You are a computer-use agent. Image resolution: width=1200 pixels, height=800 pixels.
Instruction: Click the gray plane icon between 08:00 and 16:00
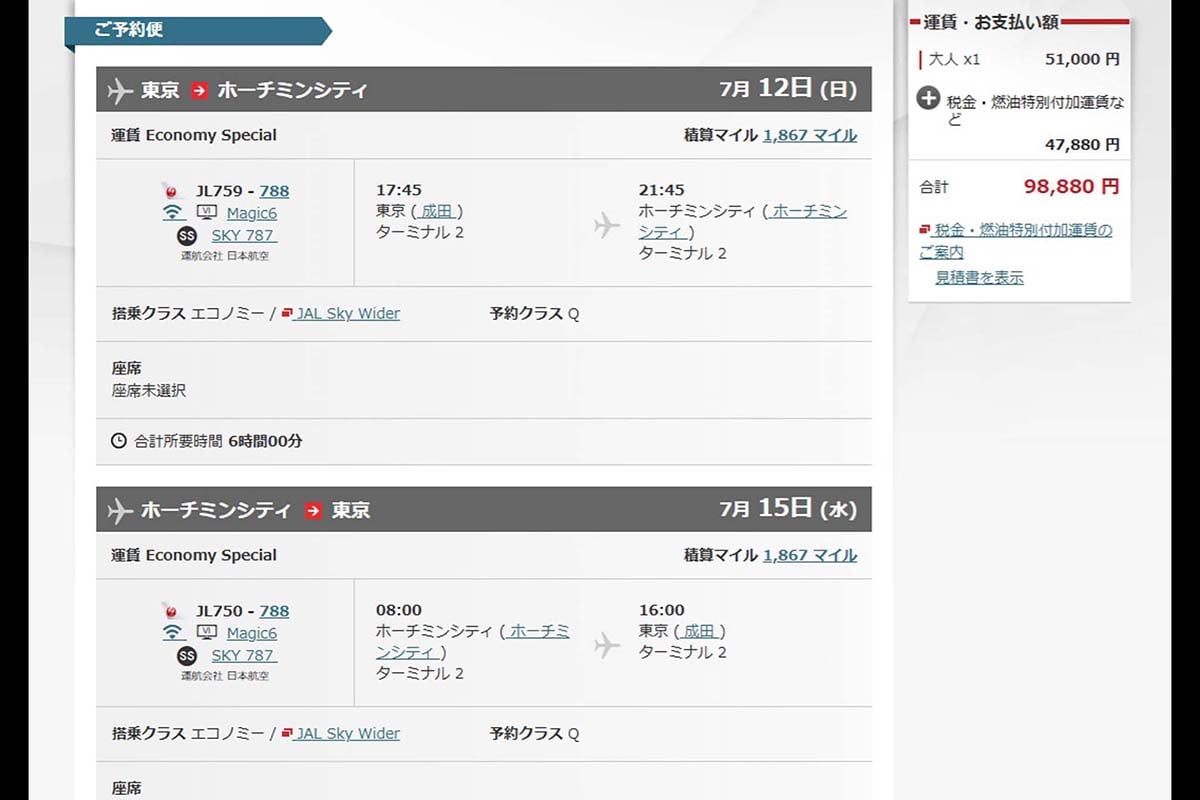point(607,646)
